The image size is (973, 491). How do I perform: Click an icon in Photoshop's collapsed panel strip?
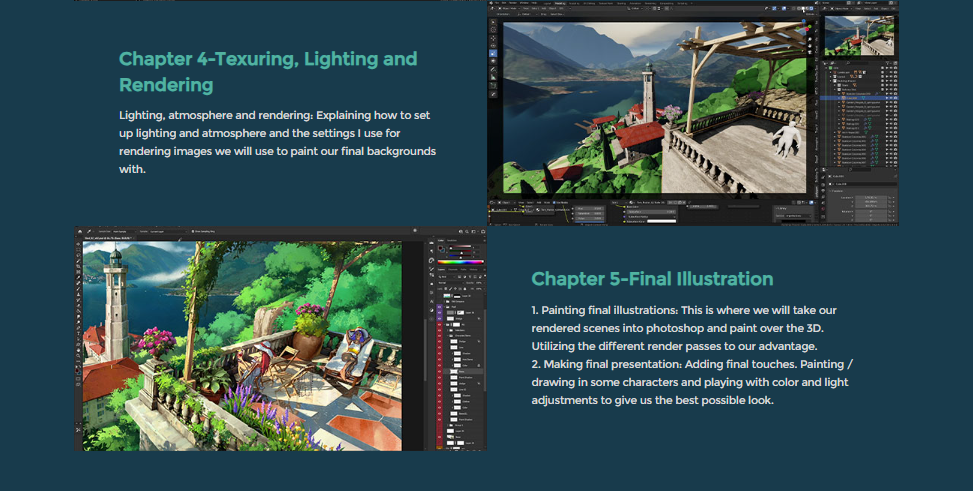(432, 262)
